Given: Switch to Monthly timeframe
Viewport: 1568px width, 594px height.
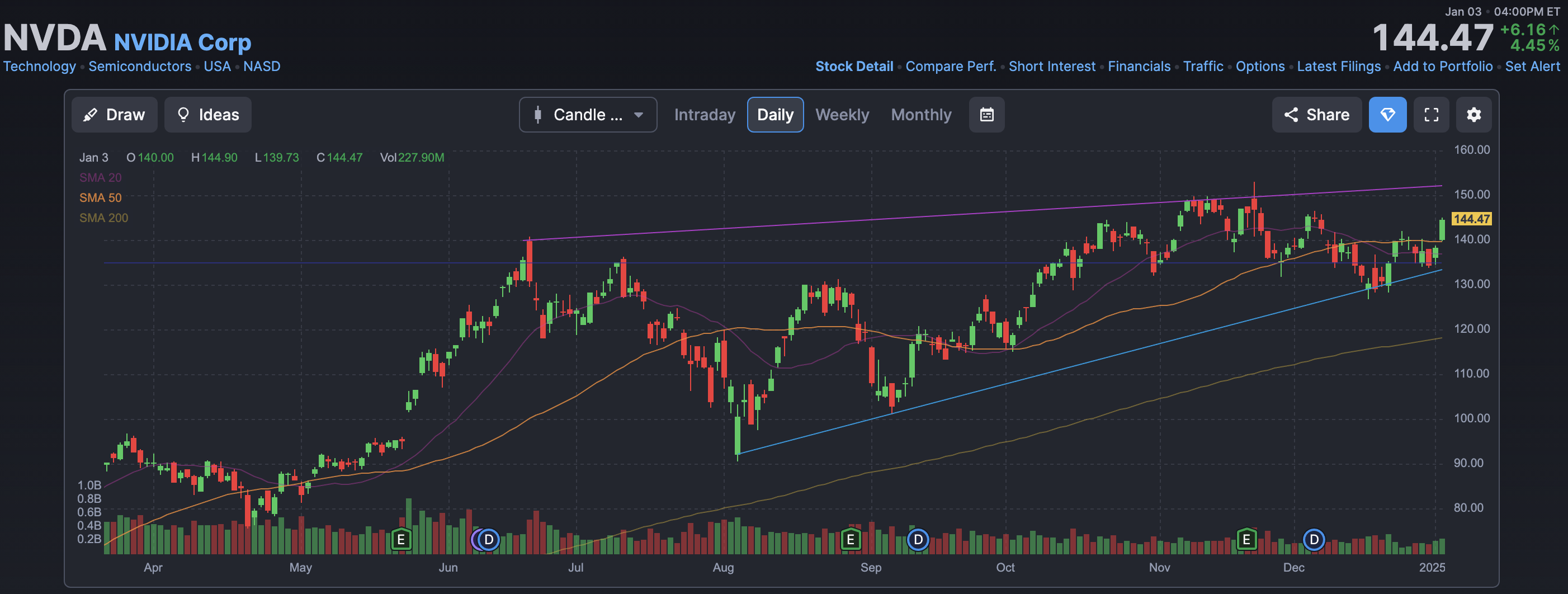Looking at the screenshot, I should pos(921,115).
